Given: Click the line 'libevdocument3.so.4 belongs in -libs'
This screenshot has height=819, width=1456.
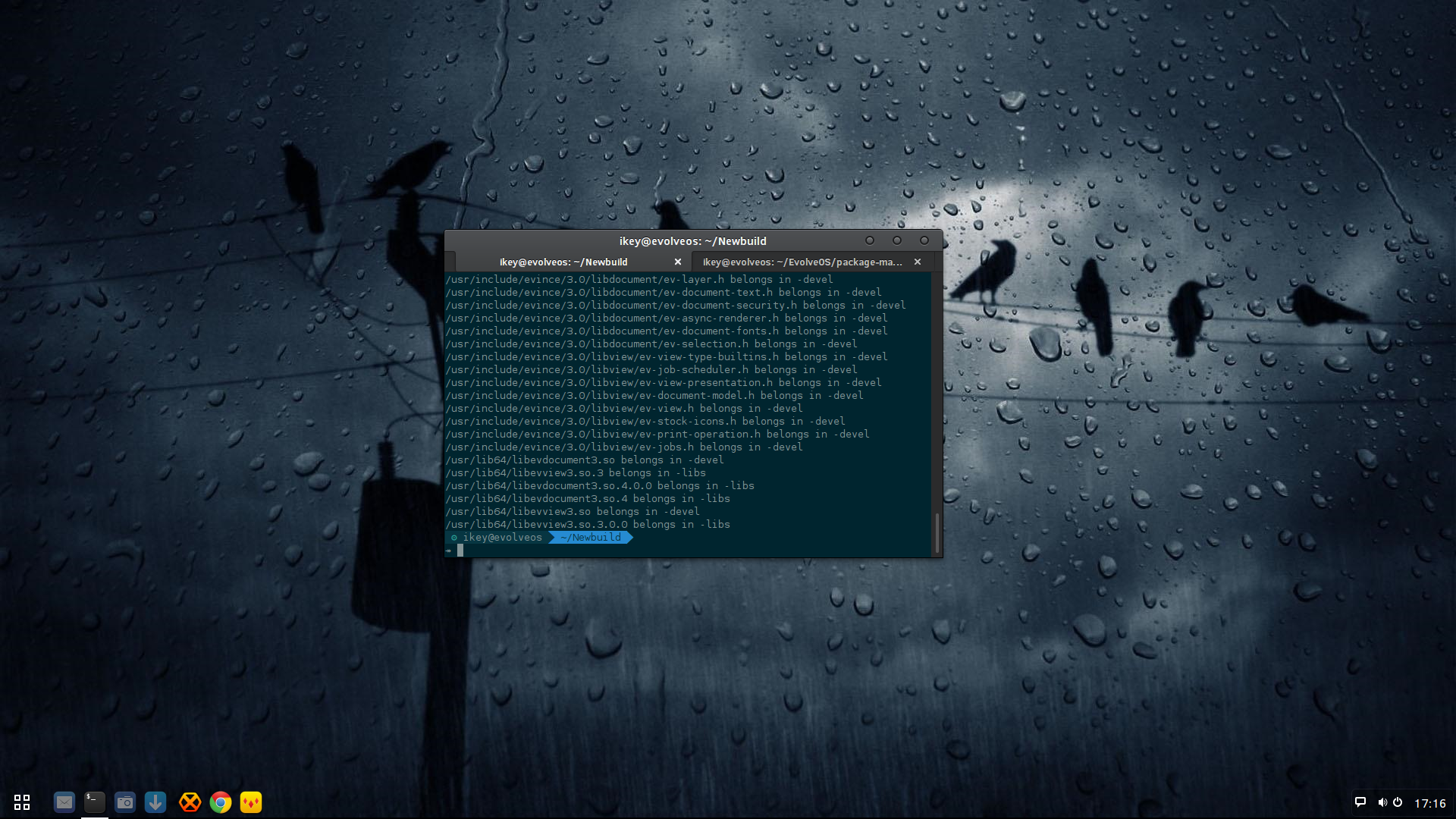Looking at the screenshot, I should [x=588, y=499].
